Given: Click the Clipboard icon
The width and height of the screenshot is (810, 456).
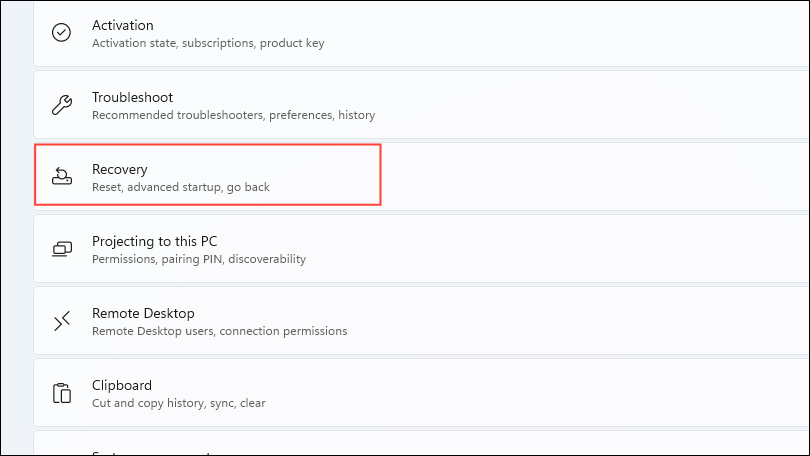Looking at the screenshot, I should click(62, 393).
